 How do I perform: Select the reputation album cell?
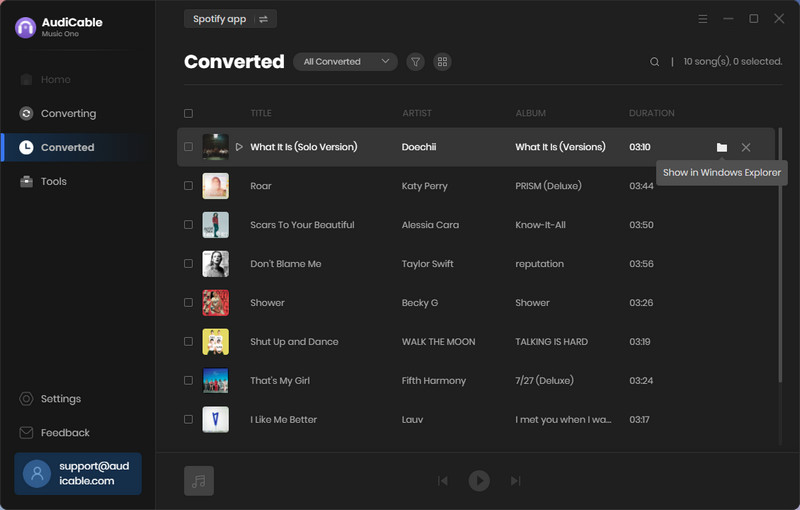click(539, 264)
